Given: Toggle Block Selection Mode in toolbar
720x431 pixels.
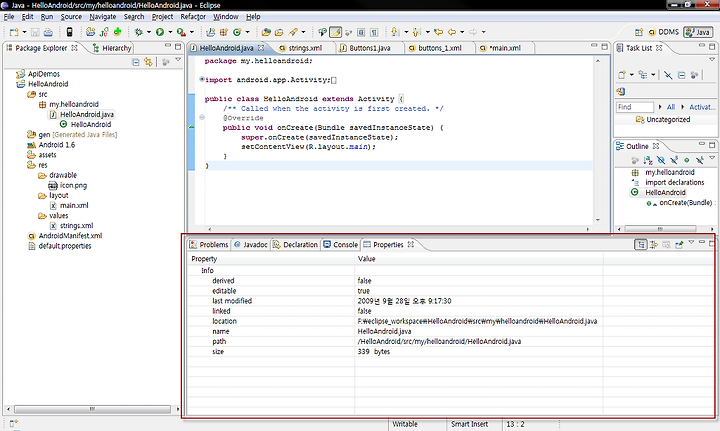Looking at the screenshot, I should coord(361,32).
